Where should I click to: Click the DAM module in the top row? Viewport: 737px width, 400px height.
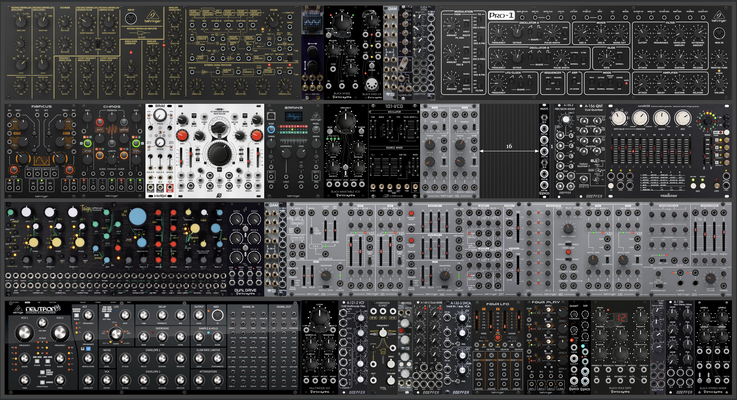click(x=390, y=52)
